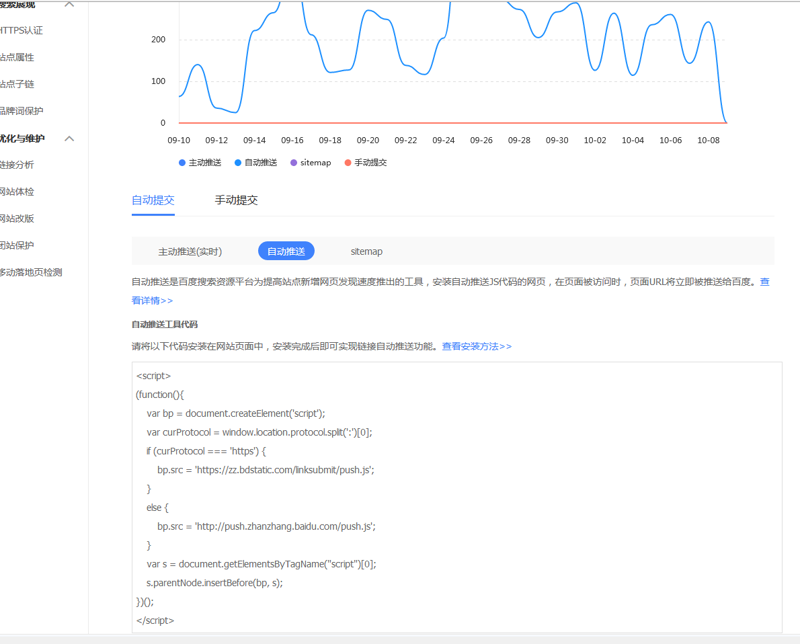Switch to 自动提交 tab

(153, 200)
